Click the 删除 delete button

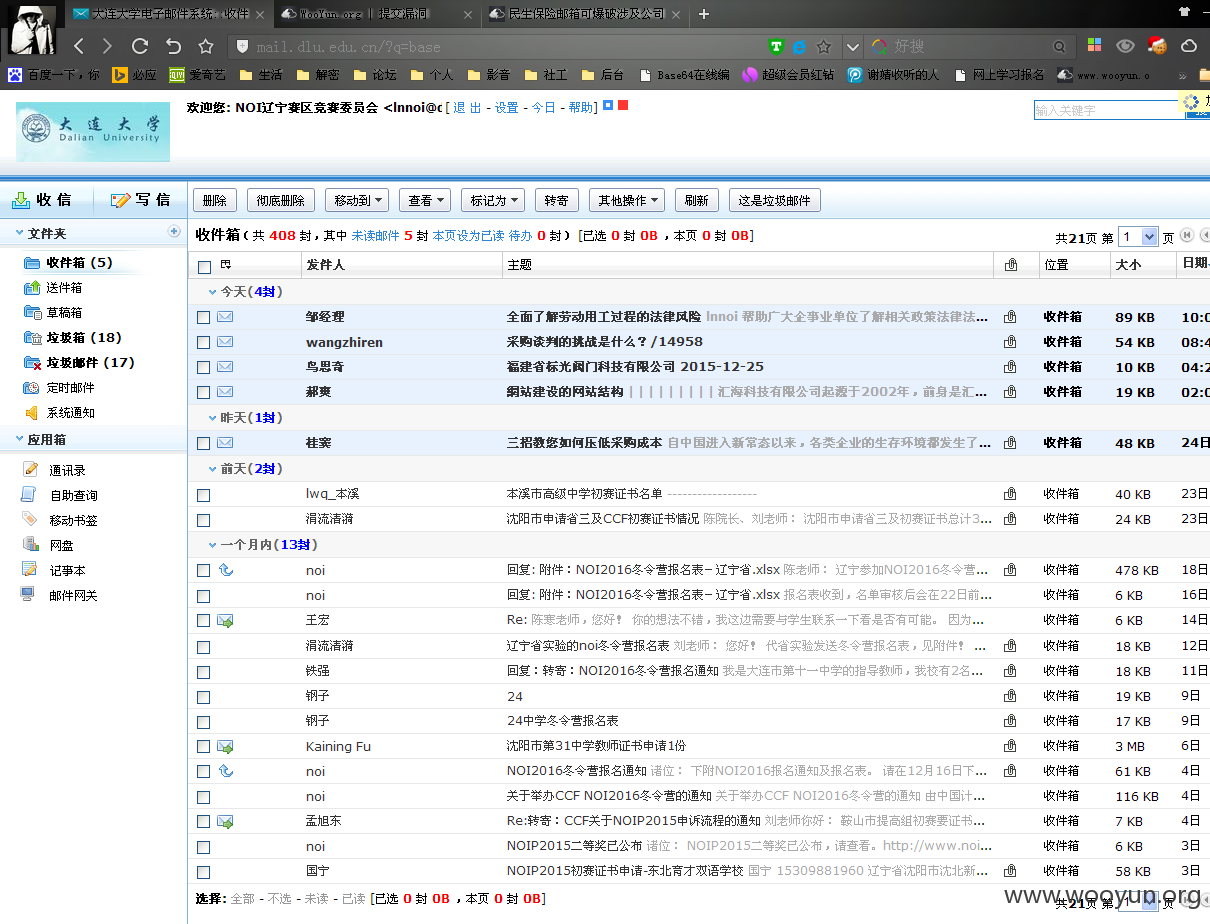[214, 200]
